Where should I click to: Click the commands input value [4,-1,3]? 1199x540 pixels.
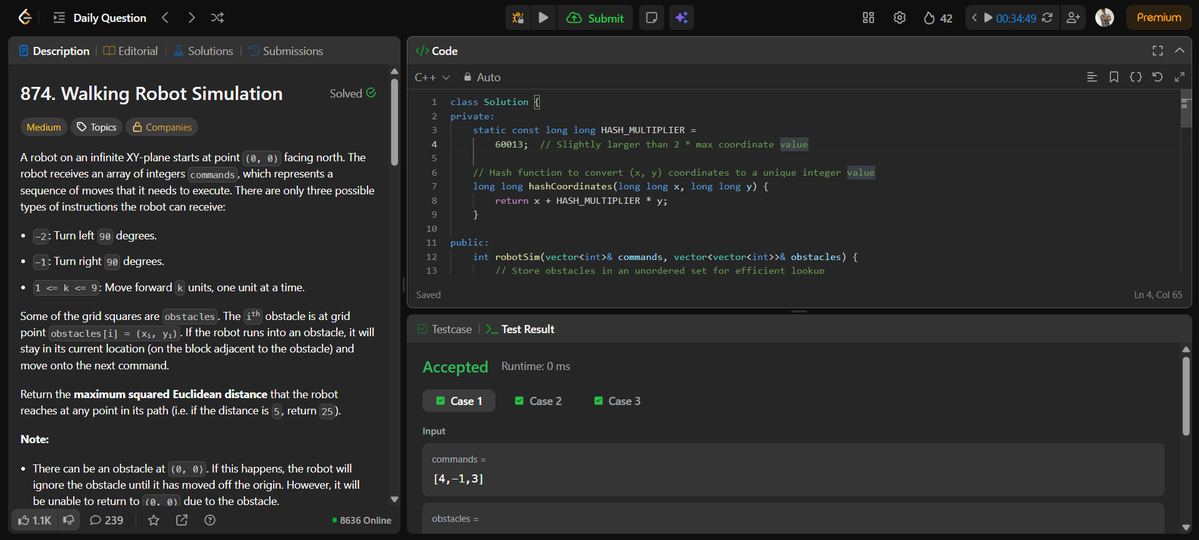point(457,479)
